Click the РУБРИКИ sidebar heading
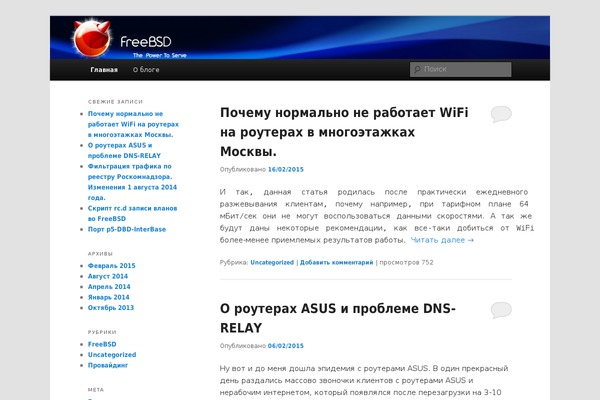This screenshot has height=400, width=600. [102, 332]
